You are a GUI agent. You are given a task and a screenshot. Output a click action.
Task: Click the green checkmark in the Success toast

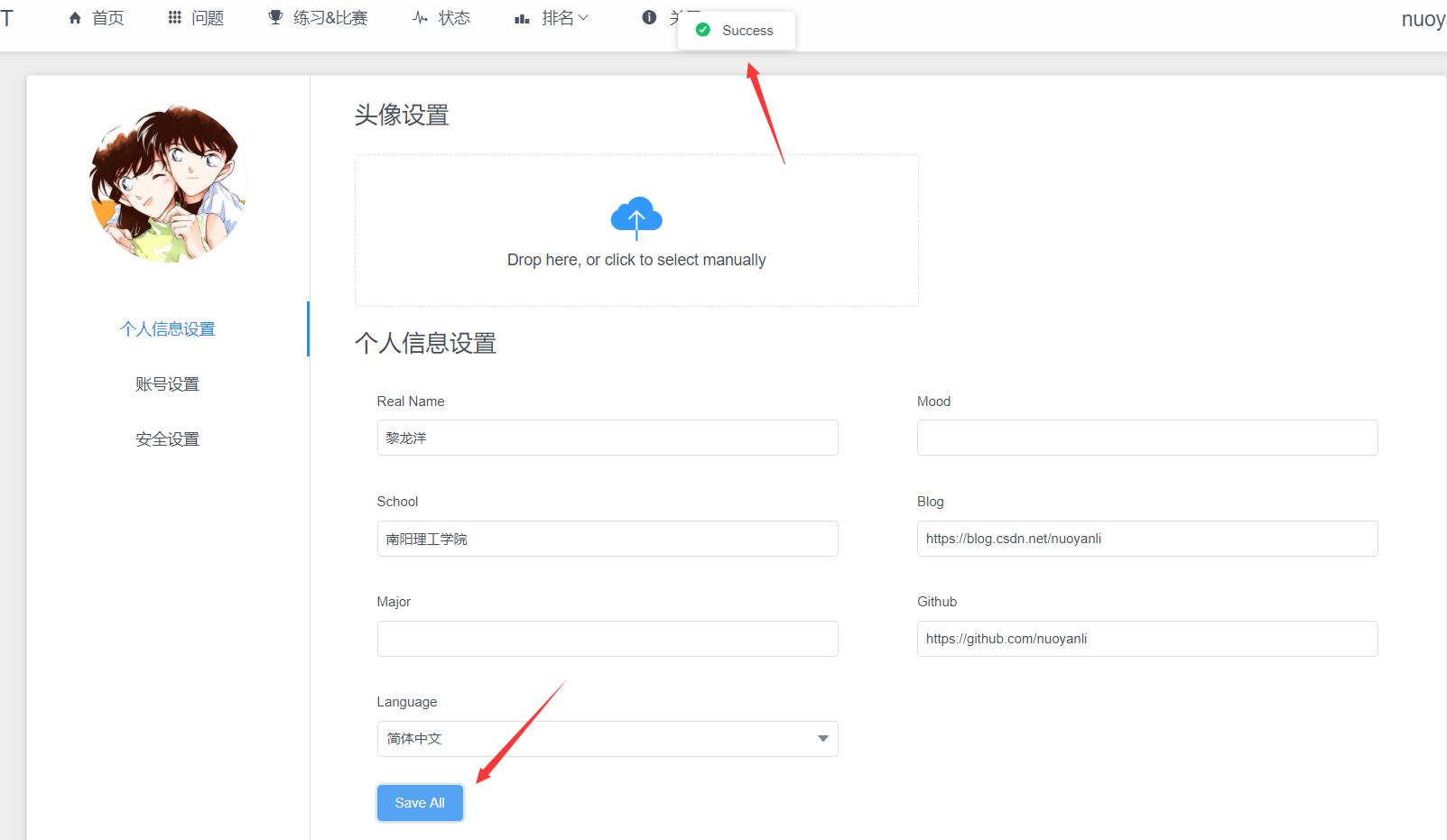tap(701, 30)
